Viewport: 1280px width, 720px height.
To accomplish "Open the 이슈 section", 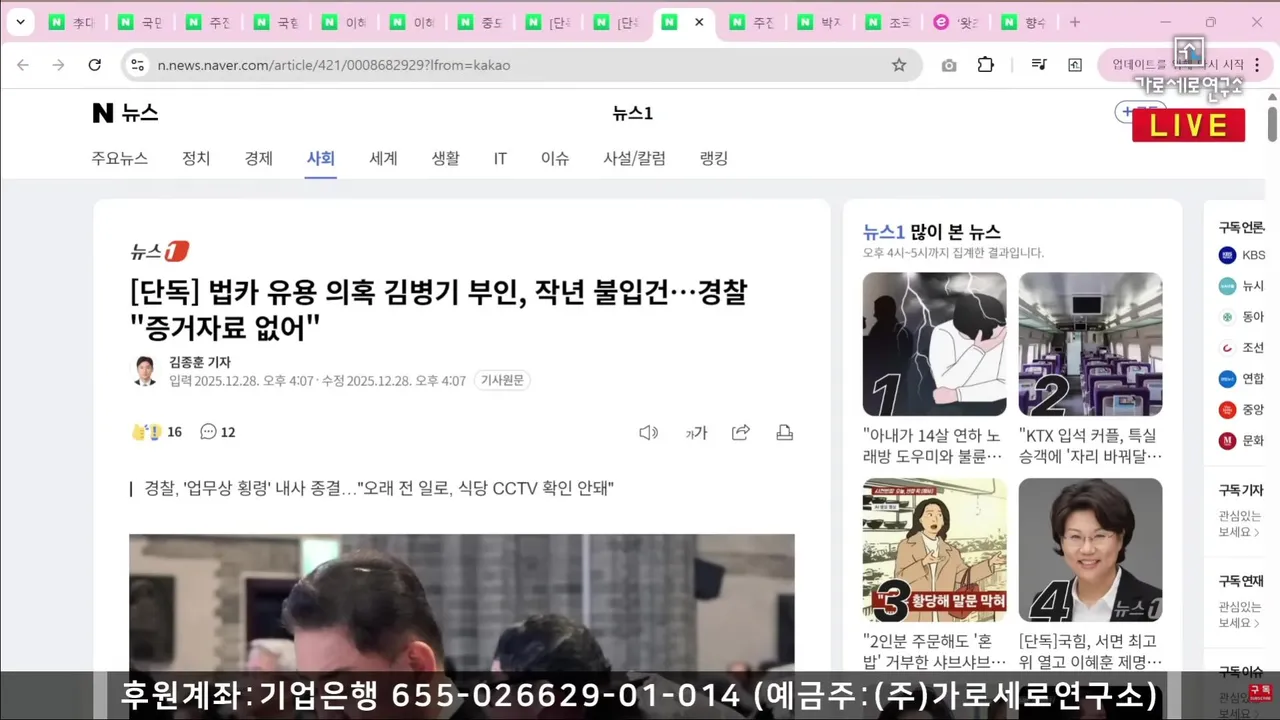I will pyautogui.click(x=555, y=158).
